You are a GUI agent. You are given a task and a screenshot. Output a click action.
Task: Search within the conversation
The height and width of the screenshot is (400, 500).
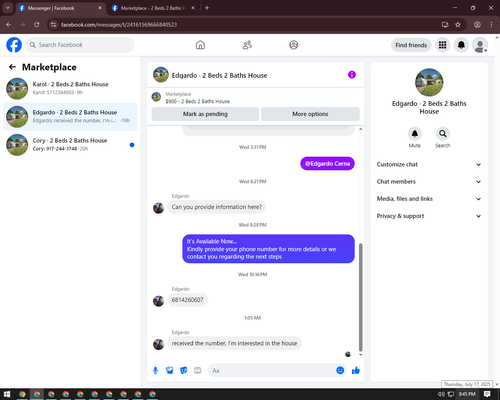click(442, 134)
